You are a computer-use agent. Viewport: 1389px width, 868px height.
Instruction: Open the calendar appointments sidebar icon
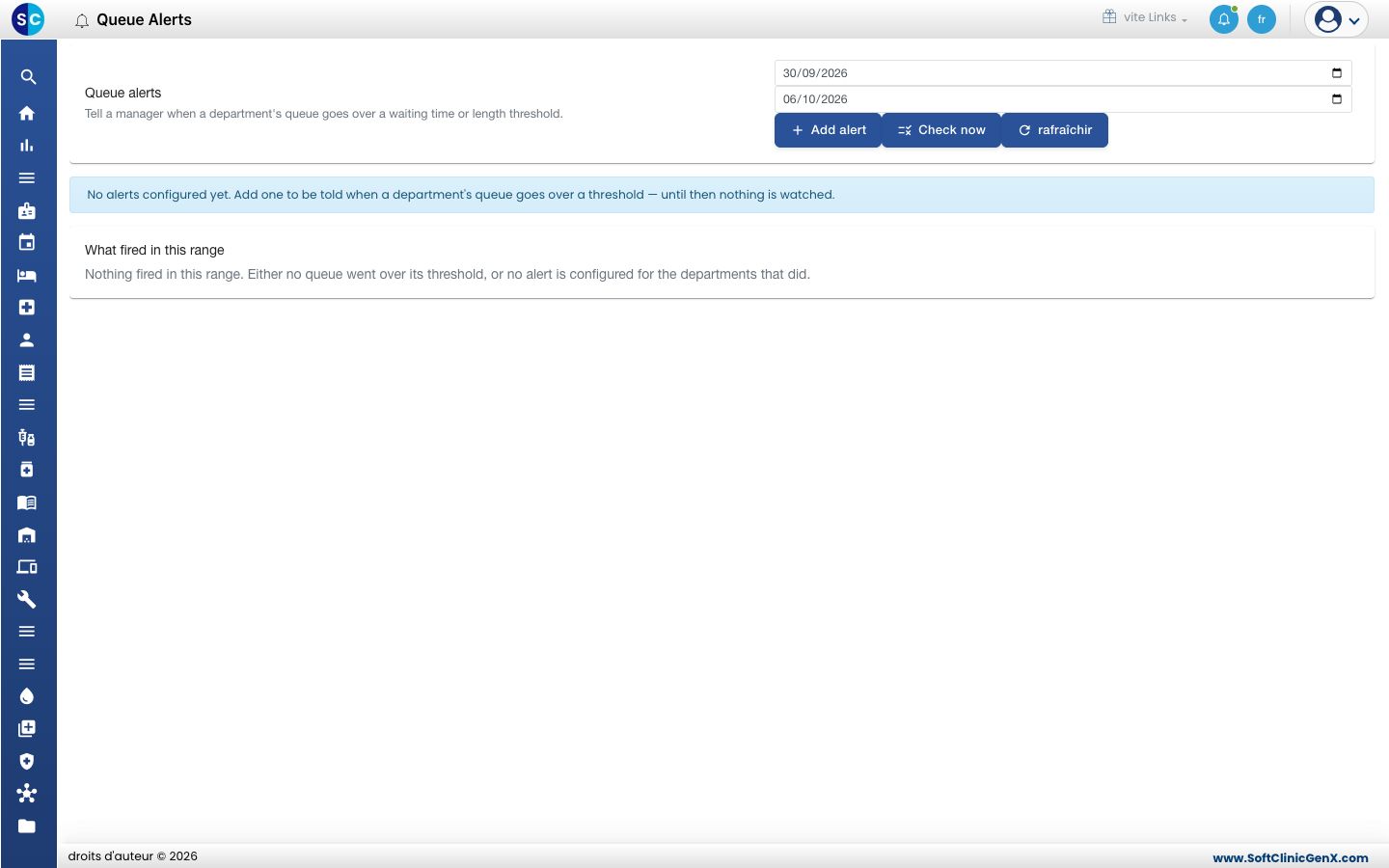click(x=27, y=242)
